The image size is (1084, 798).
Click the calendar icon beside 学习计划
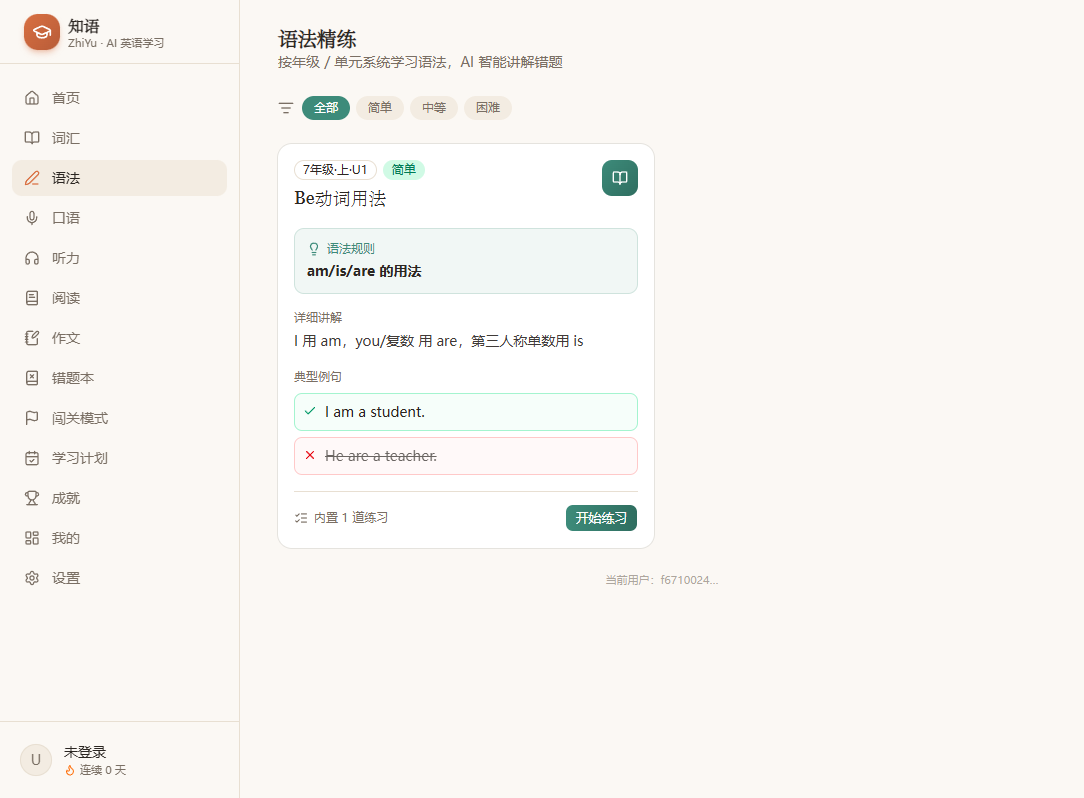coord(32,458)
